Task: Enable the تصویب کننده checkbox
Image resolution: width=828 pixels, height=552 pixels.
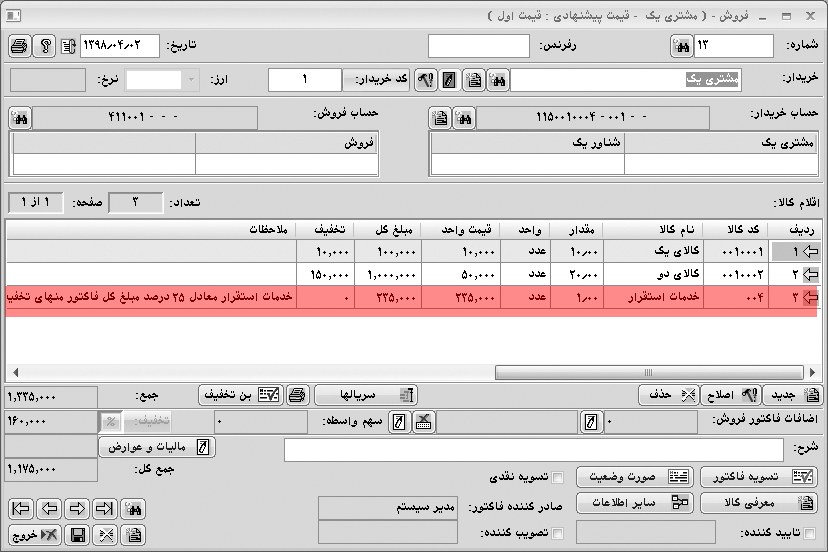Action: coord(558,534)
